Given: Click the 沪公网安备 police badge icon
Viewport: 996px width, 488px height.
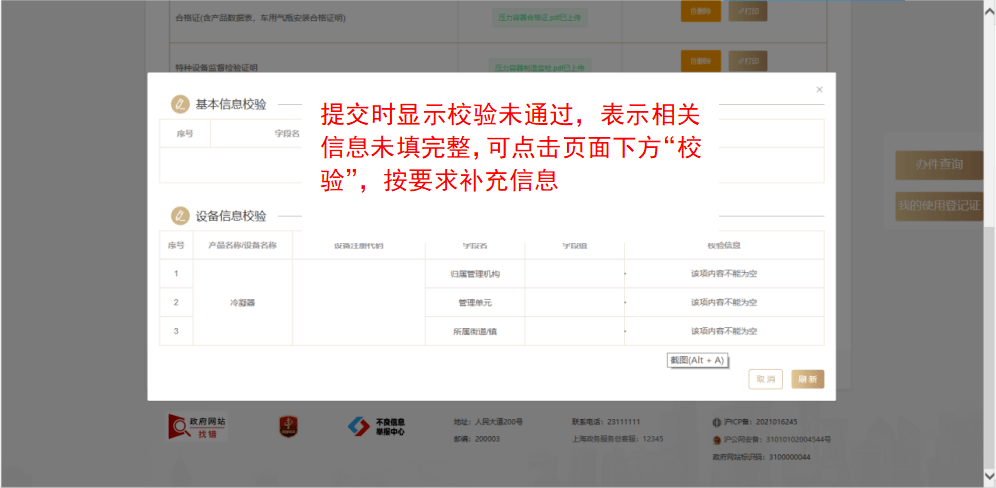Looking at the screenshot, I should 716,439.
